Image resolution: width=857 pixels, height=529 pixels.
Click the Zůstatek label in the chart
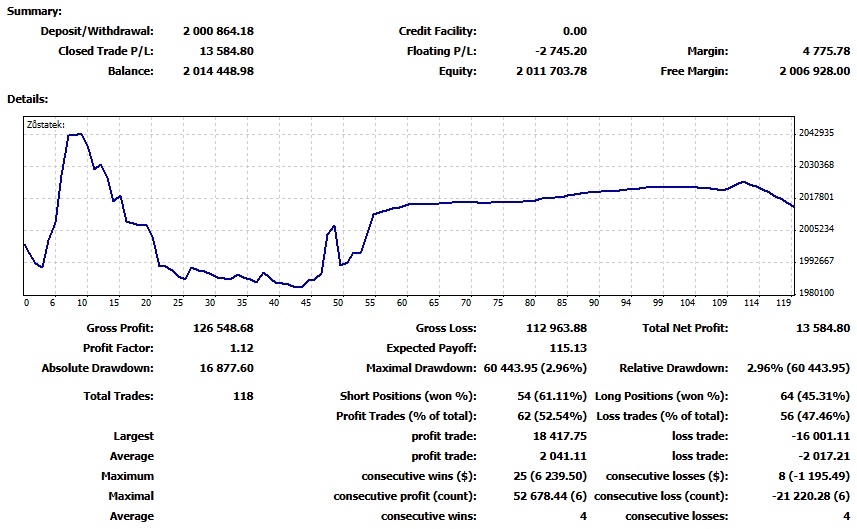coord(45,125)
